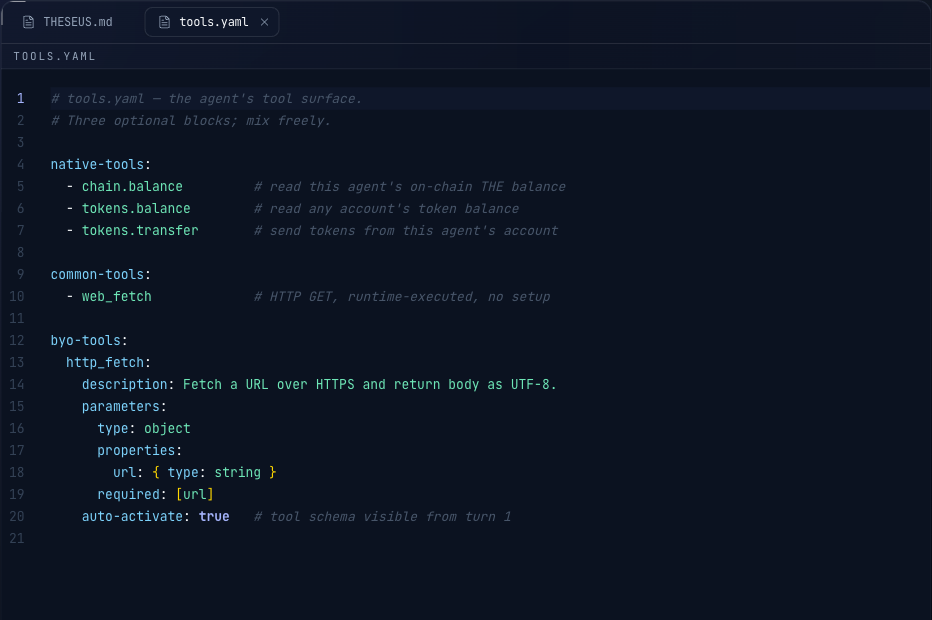Click the comment "# tools.yaml — the agent's tool surface."
Image resolution: width=932 pixels, height=620 pixels.
click(x=206, y=98)
